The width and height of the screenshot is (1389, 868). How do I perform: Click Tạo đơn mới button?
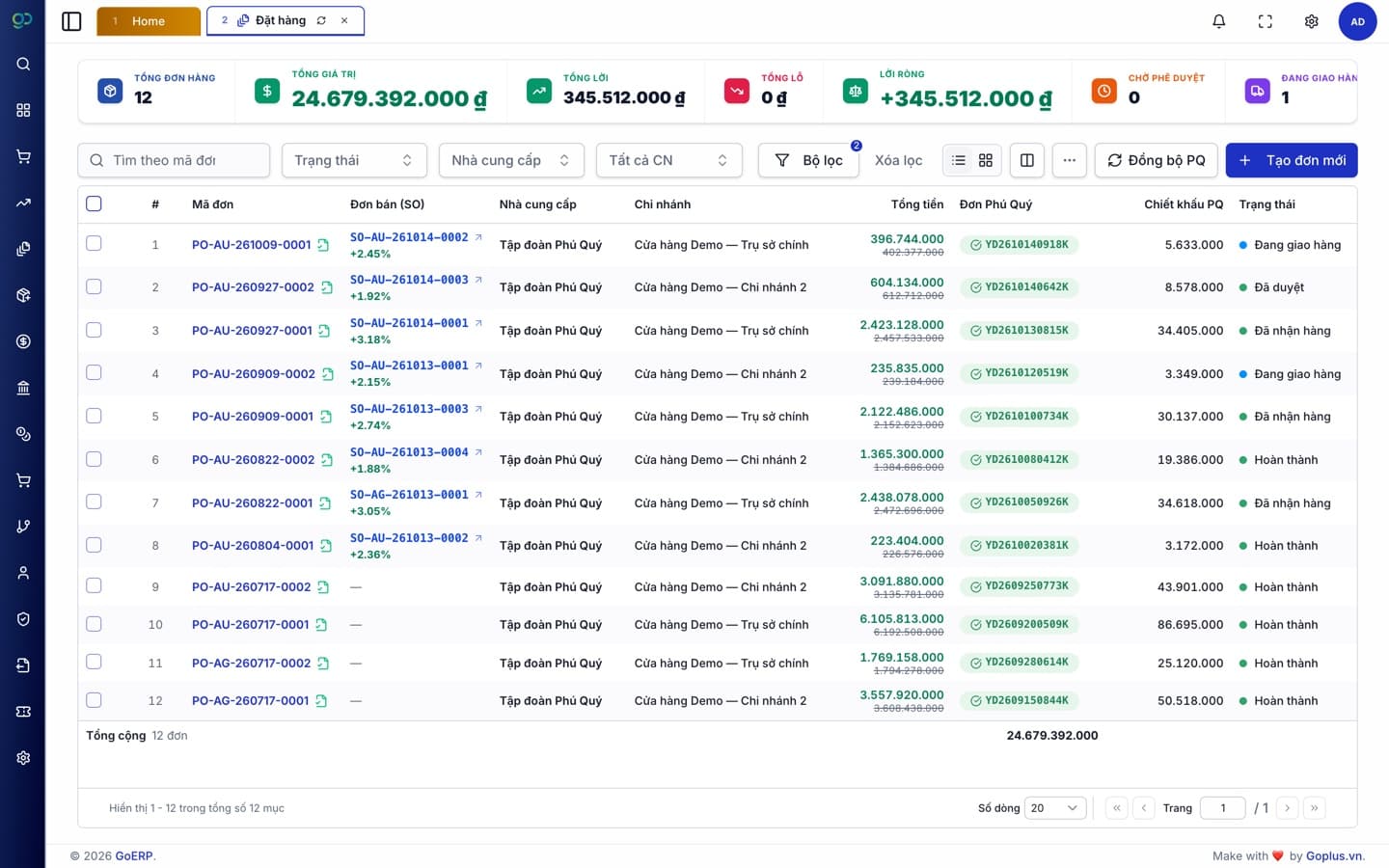click(x=1292, y=160)
